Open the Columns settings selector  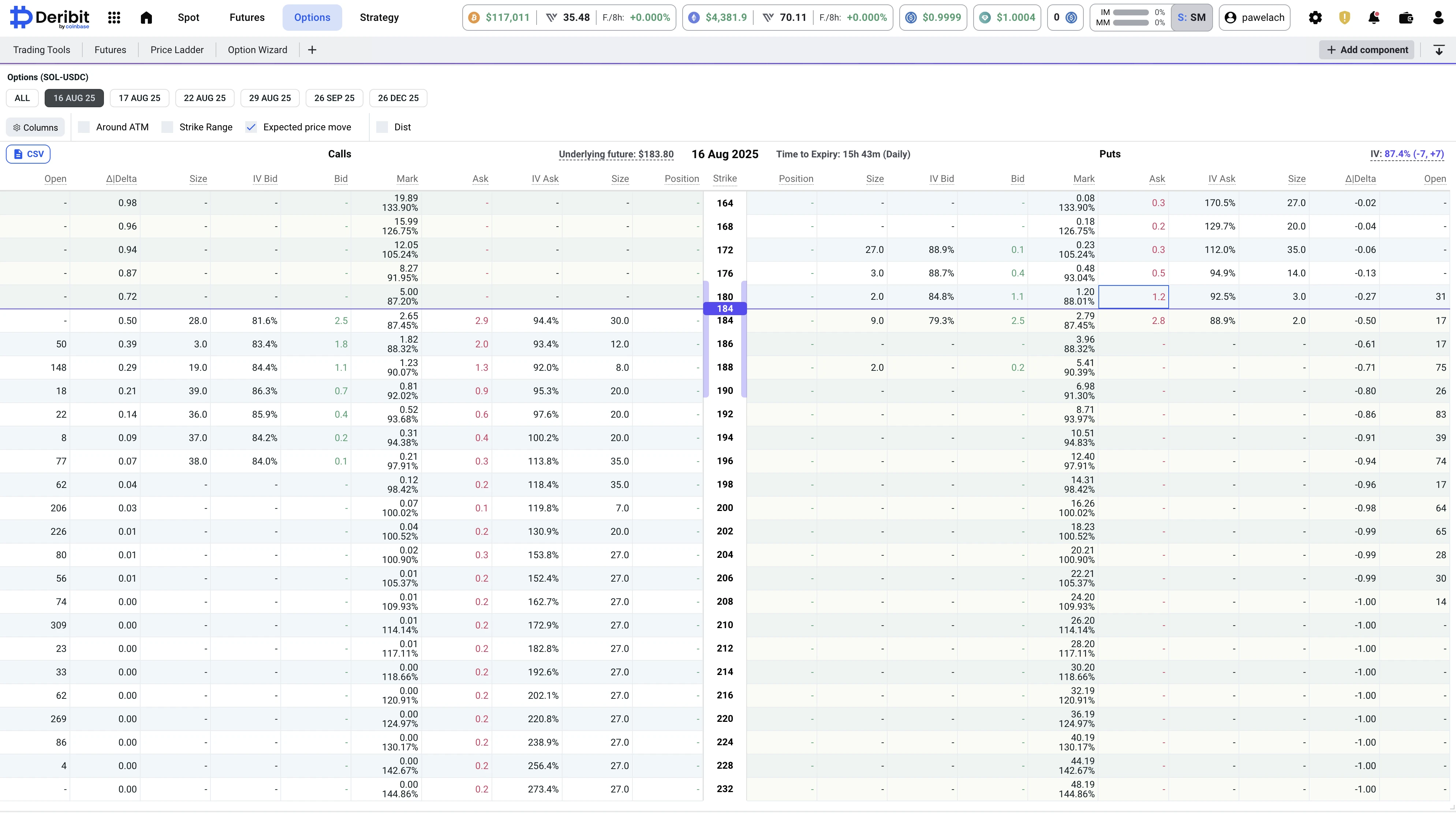point(36,128)
